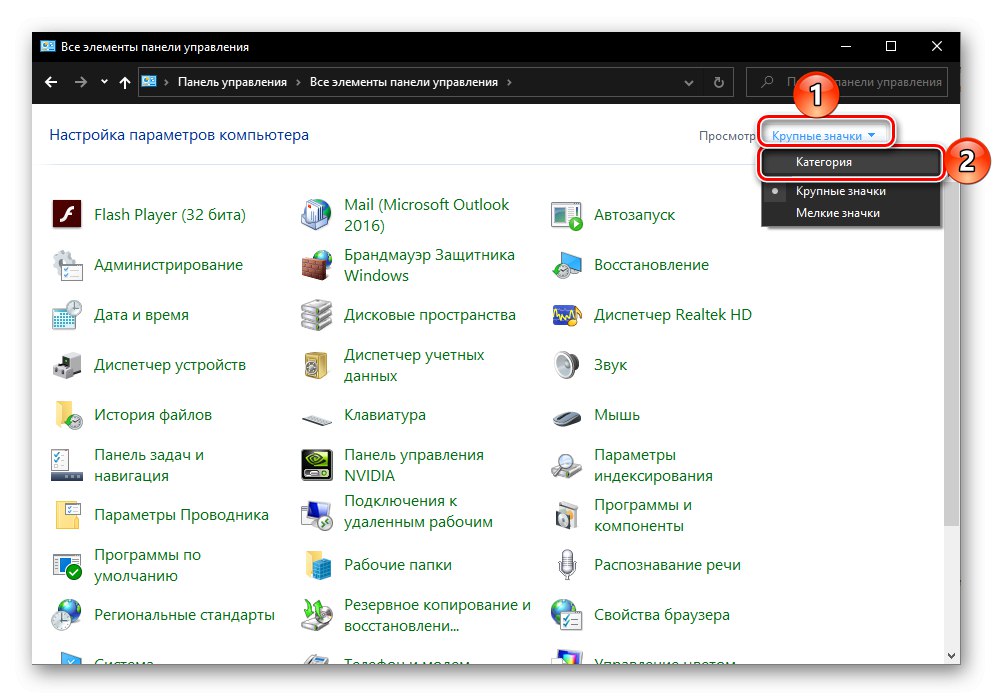Open the История файлов folder icon
This screenshot has height=697, width=993.
pyautogui.click(x=68, y=415)
